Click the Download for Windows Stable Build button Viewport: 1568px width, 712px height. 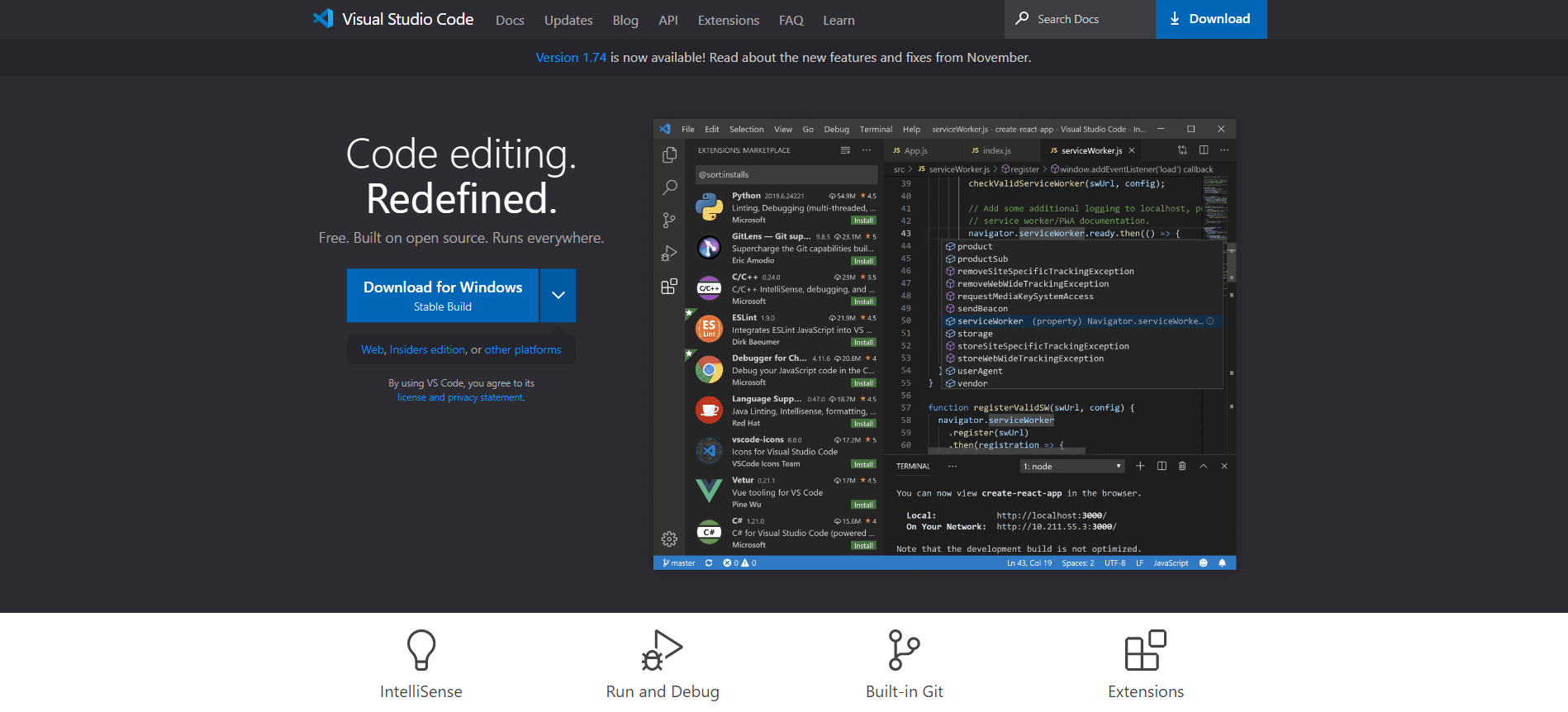coord(443,295)
